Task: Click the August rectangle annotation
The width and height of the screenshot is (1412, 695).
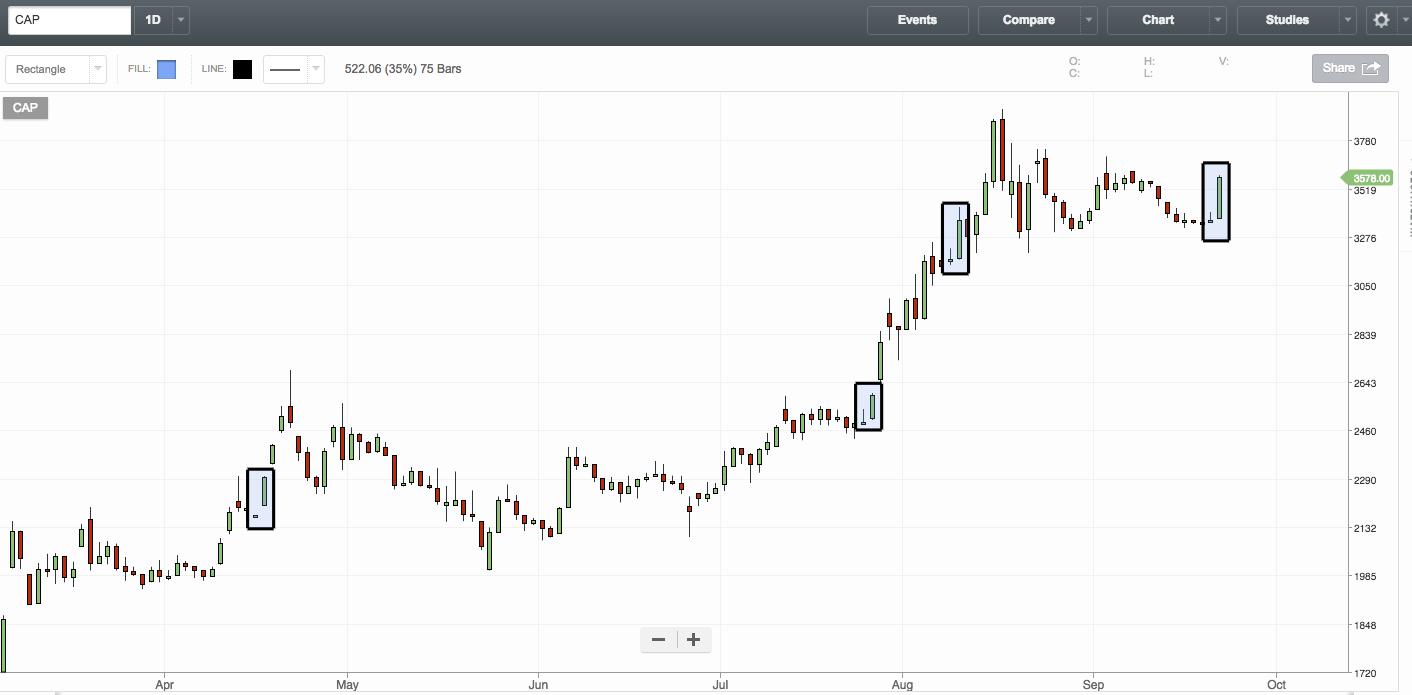Action: [956, 239]
